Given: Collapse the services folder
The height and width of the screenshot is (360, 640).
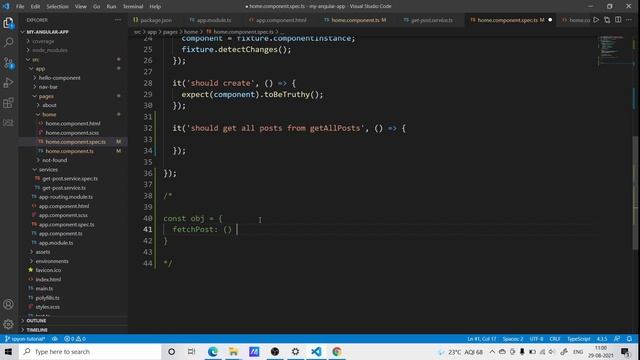Looking at the screenshot, I should click(x=48, y=169).
